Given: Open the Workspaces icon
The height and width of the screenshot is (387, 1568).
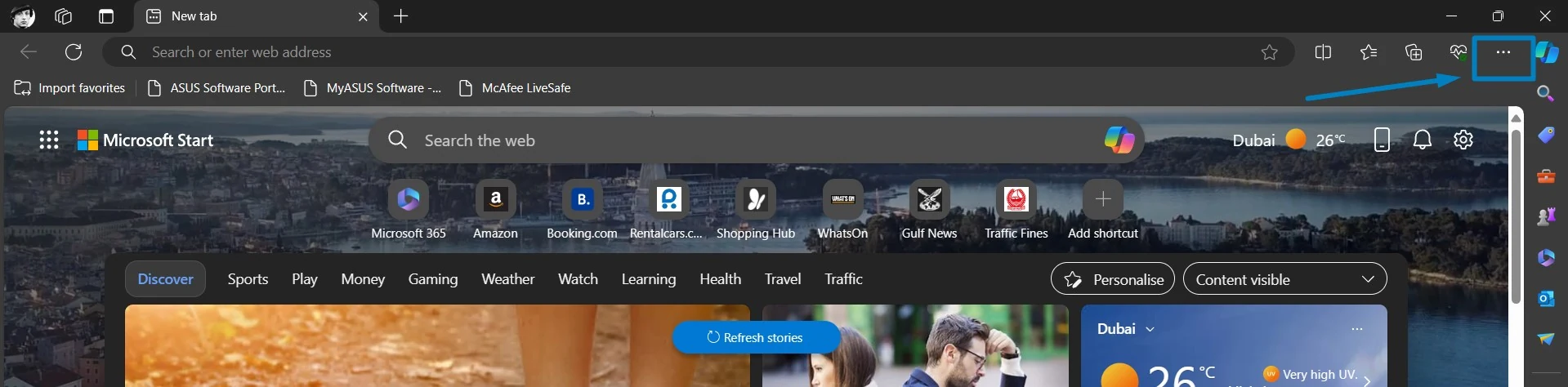Looking at the screenshot, I should tap(64, 16).
